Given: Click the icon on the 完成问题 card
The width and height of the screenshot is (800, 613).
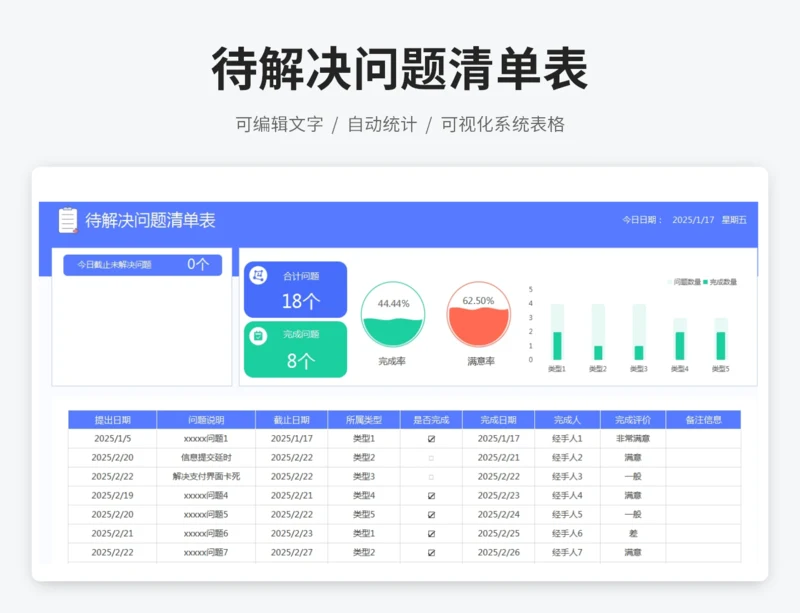Looking at the screenshot, I should pos(258,336).
